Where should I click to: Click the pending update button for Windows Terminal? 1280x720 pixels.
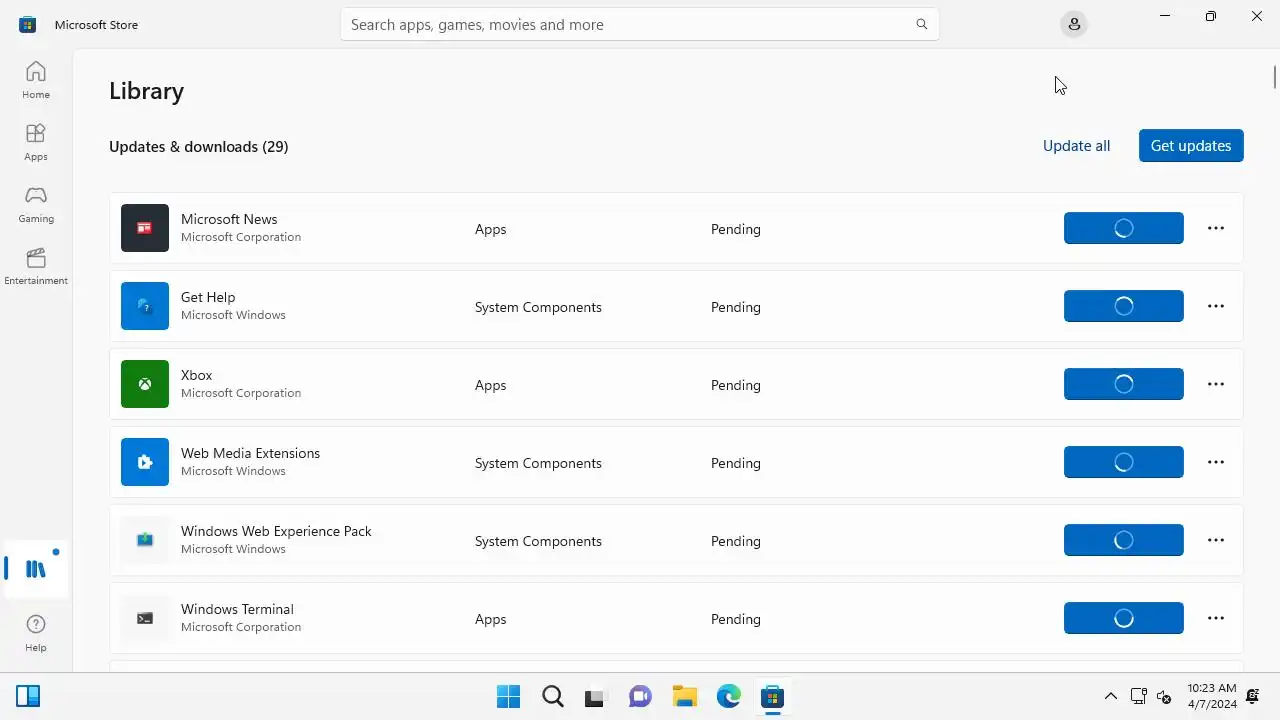(1124, 618)
